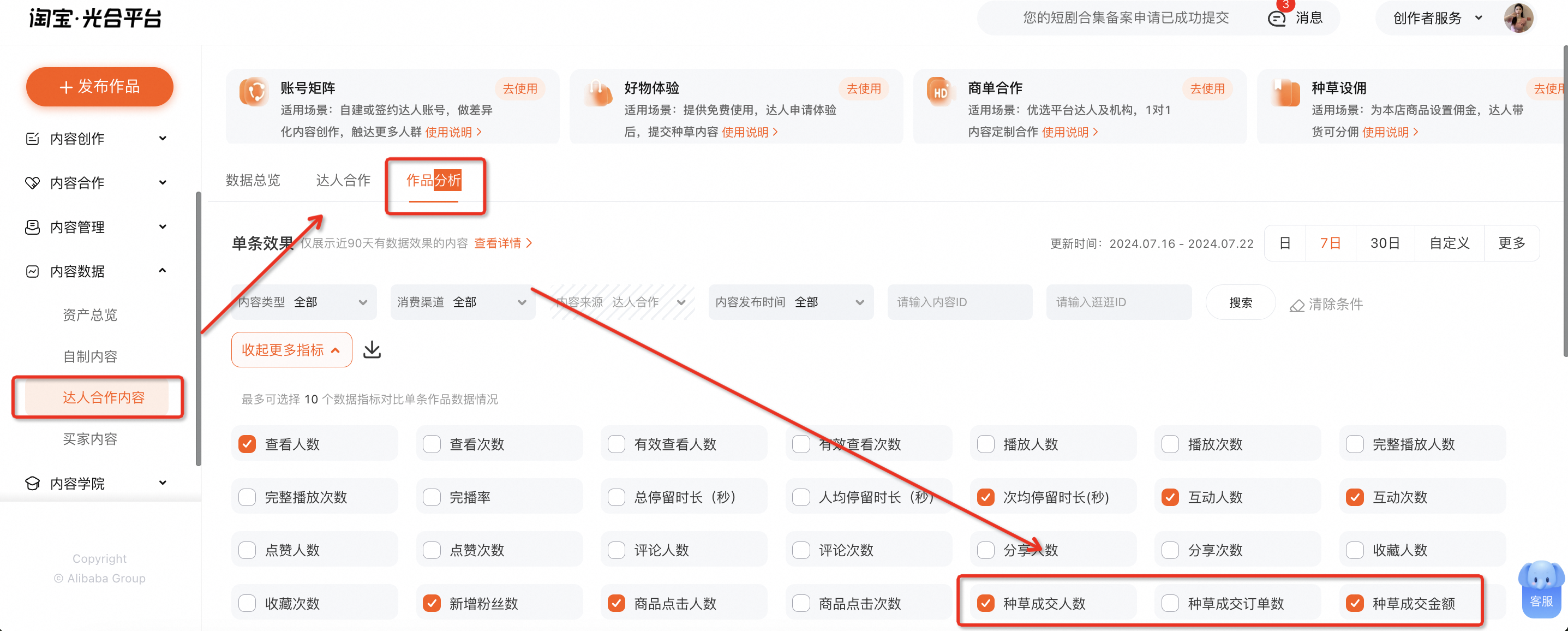Click the 发布作品 button
This screenshot has width=1568, height=631.
[100, 86]
